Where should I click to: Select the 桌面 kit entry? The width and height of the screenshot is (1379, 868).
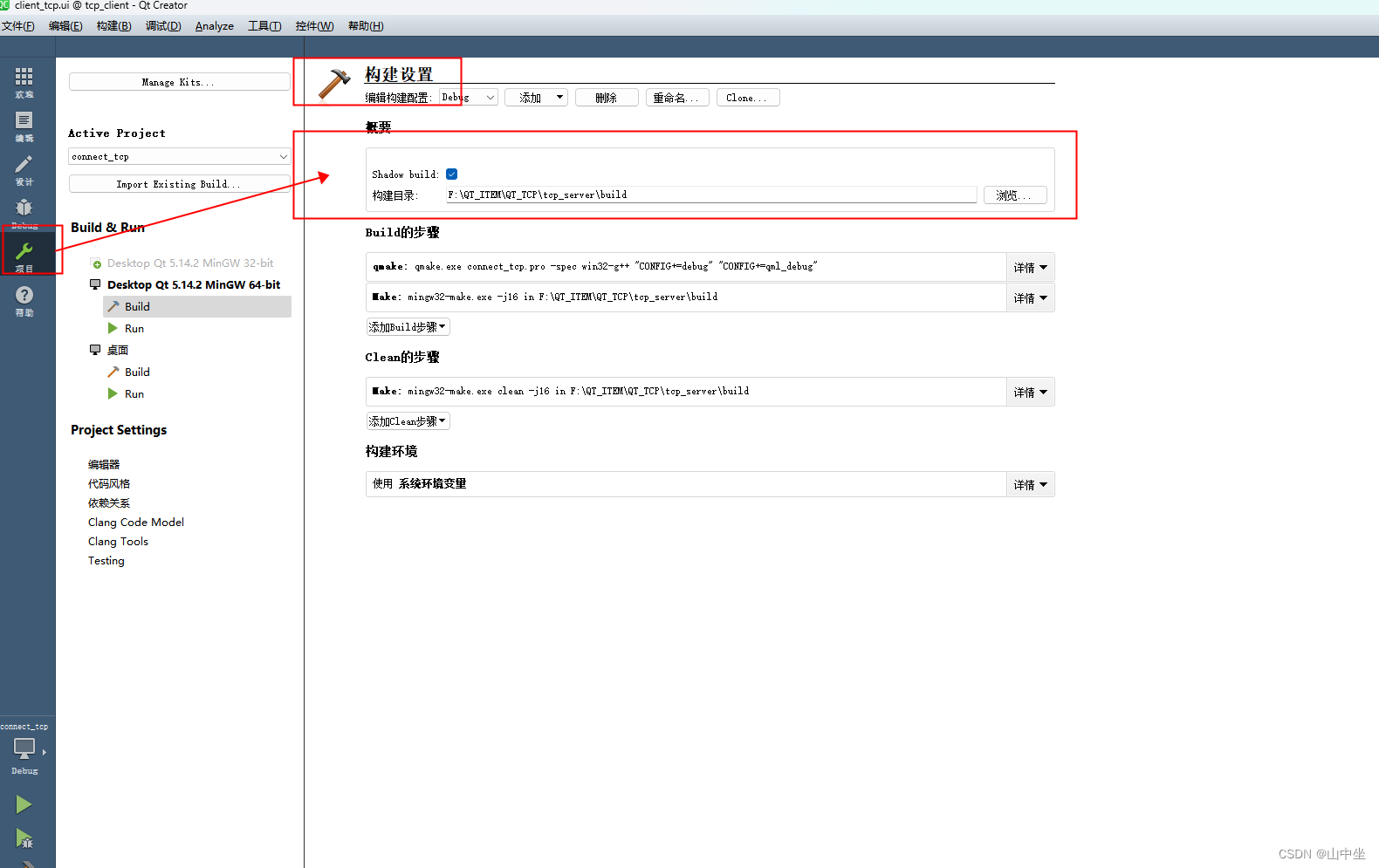[118, 350]
